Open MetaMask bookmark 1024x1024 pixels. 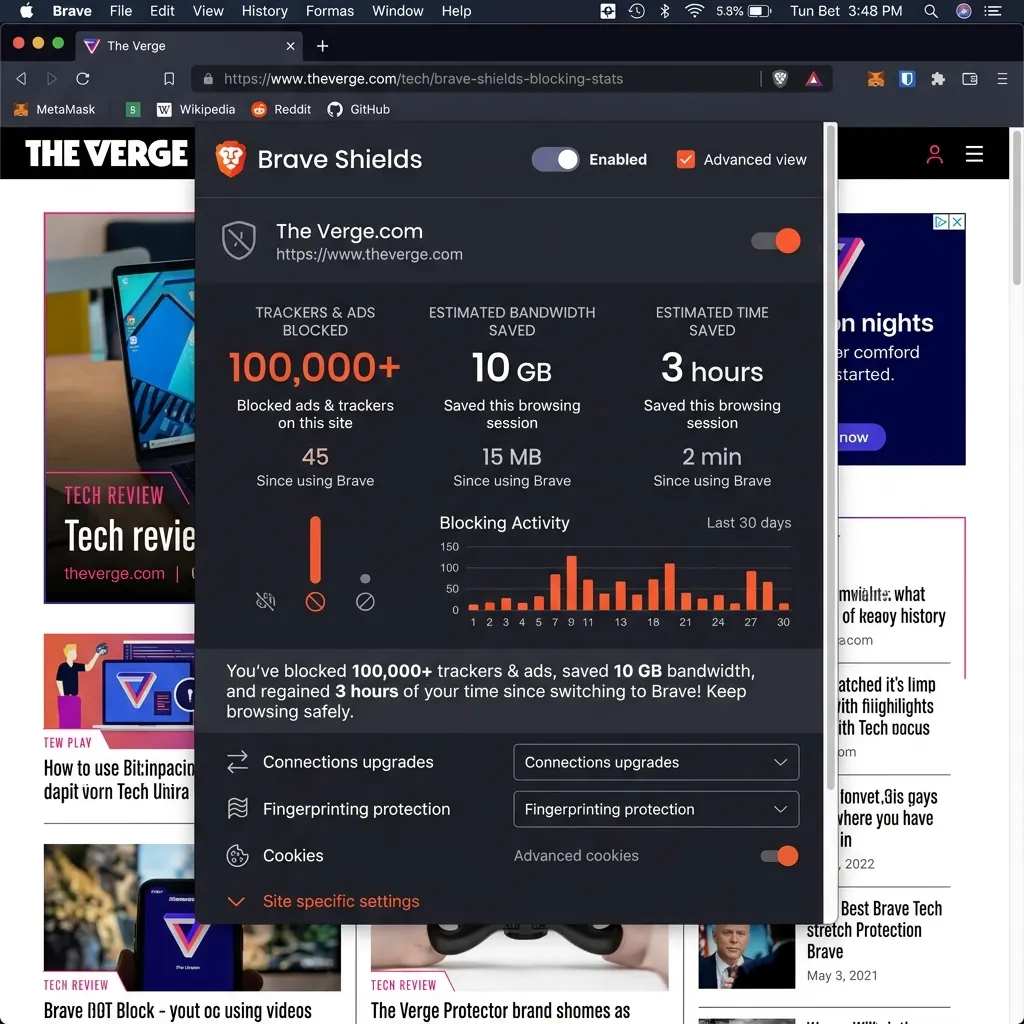tap(55, 109)
